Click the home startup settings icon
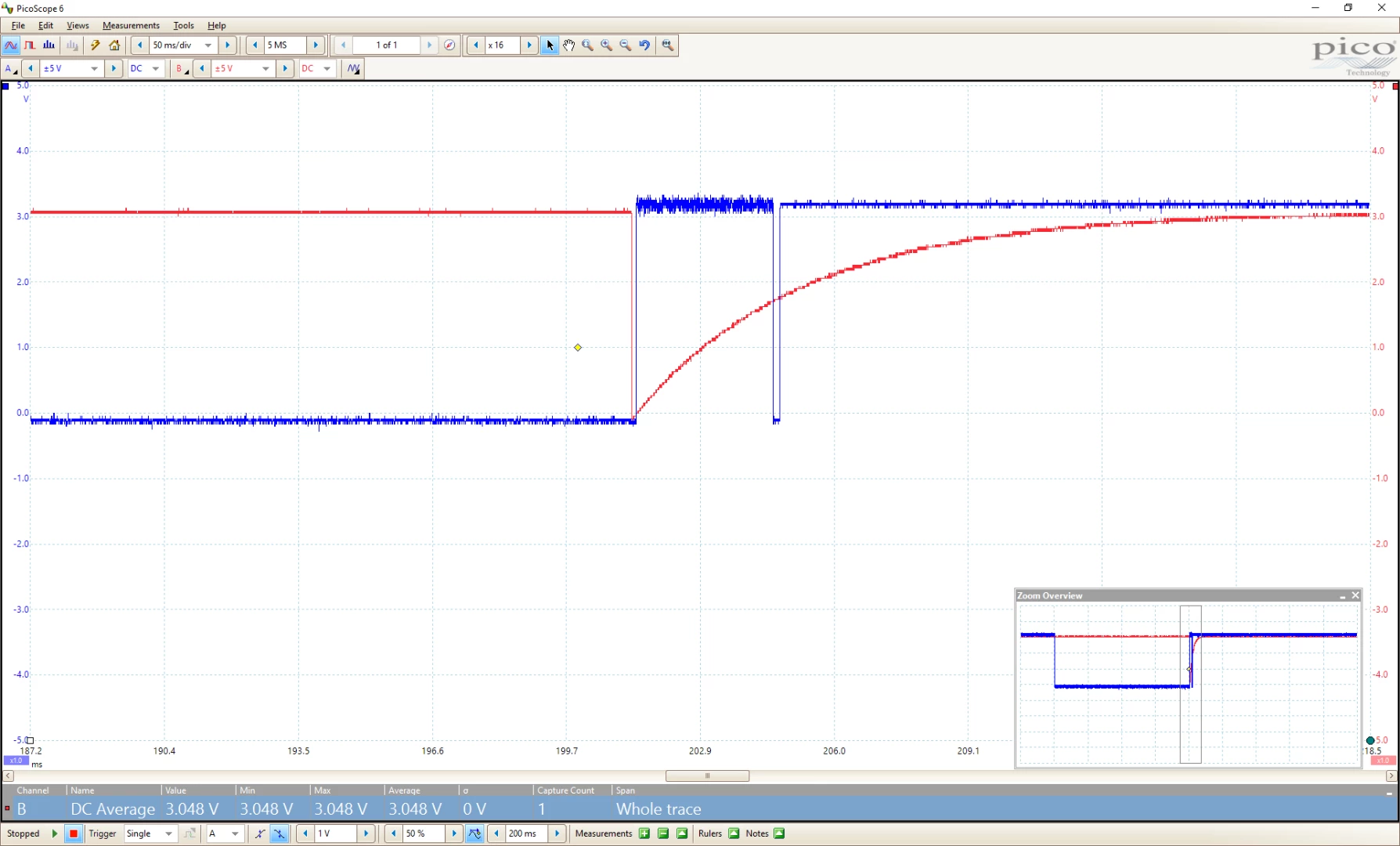 point(114,45)
